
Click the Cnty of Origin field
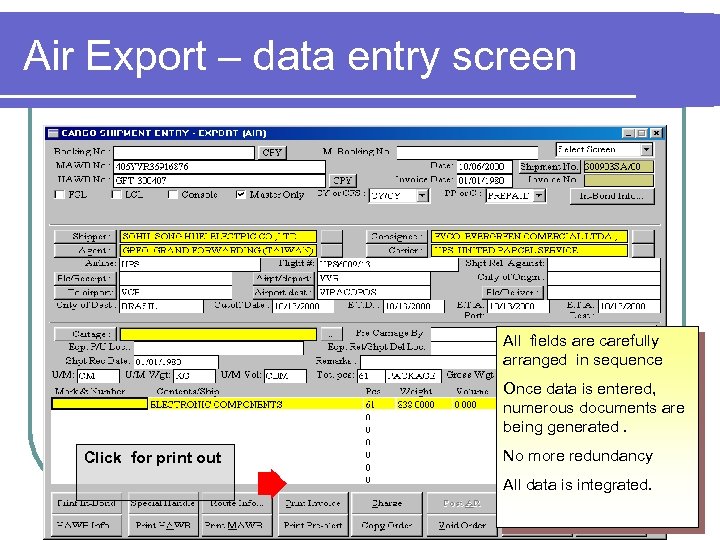pos(604,278)
